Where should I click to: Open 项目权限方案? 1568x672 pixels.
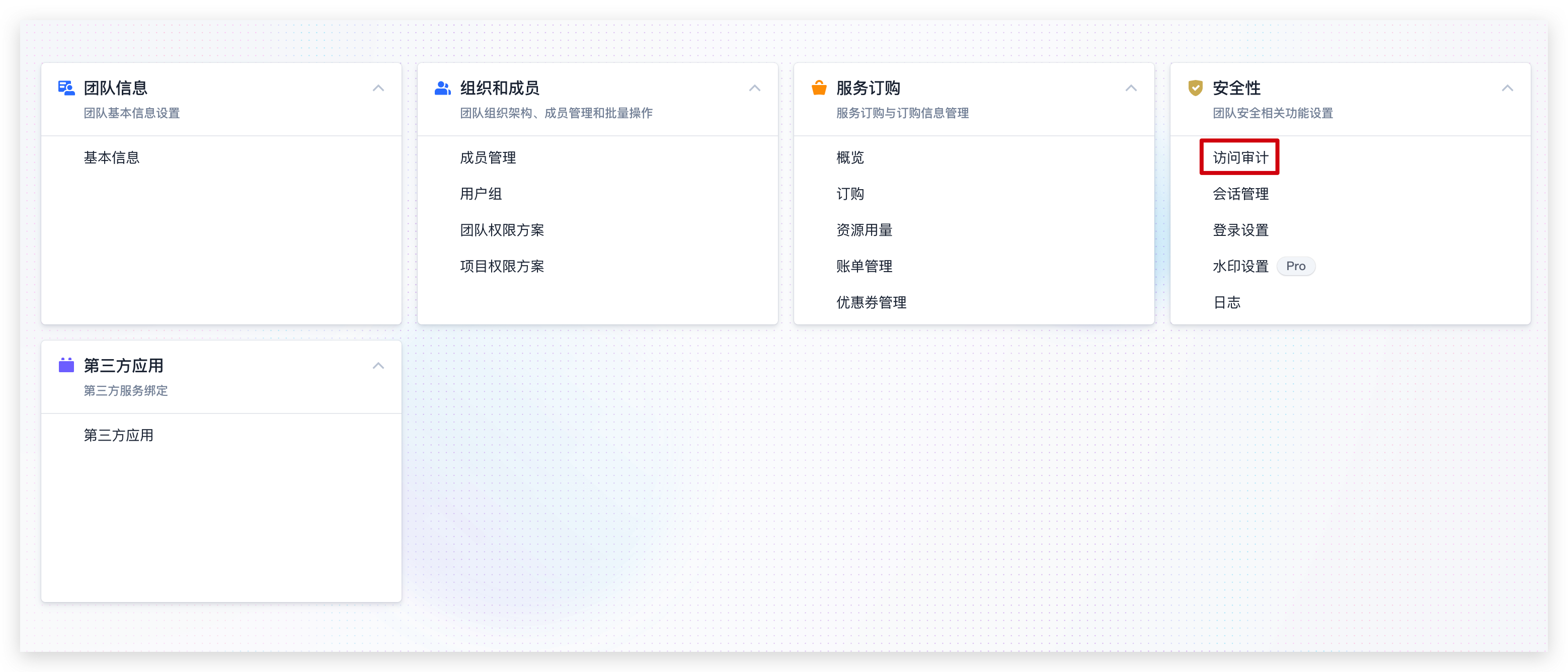[x=502, y=266]
